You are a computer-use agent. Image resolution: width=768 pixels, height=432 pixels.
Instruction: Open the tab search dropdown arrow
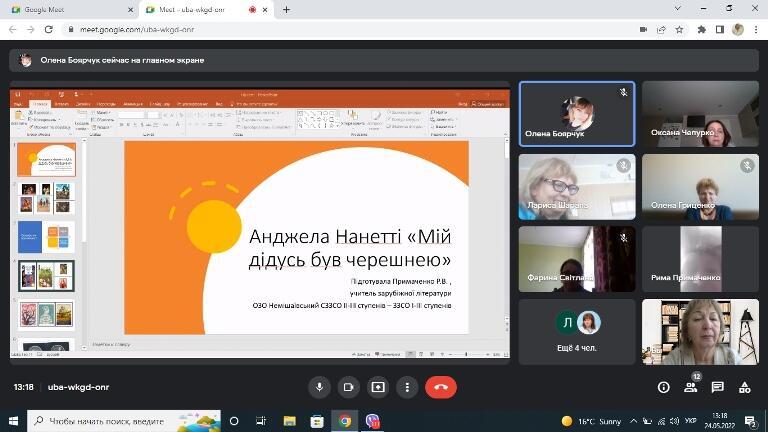[x=678, y=9]
